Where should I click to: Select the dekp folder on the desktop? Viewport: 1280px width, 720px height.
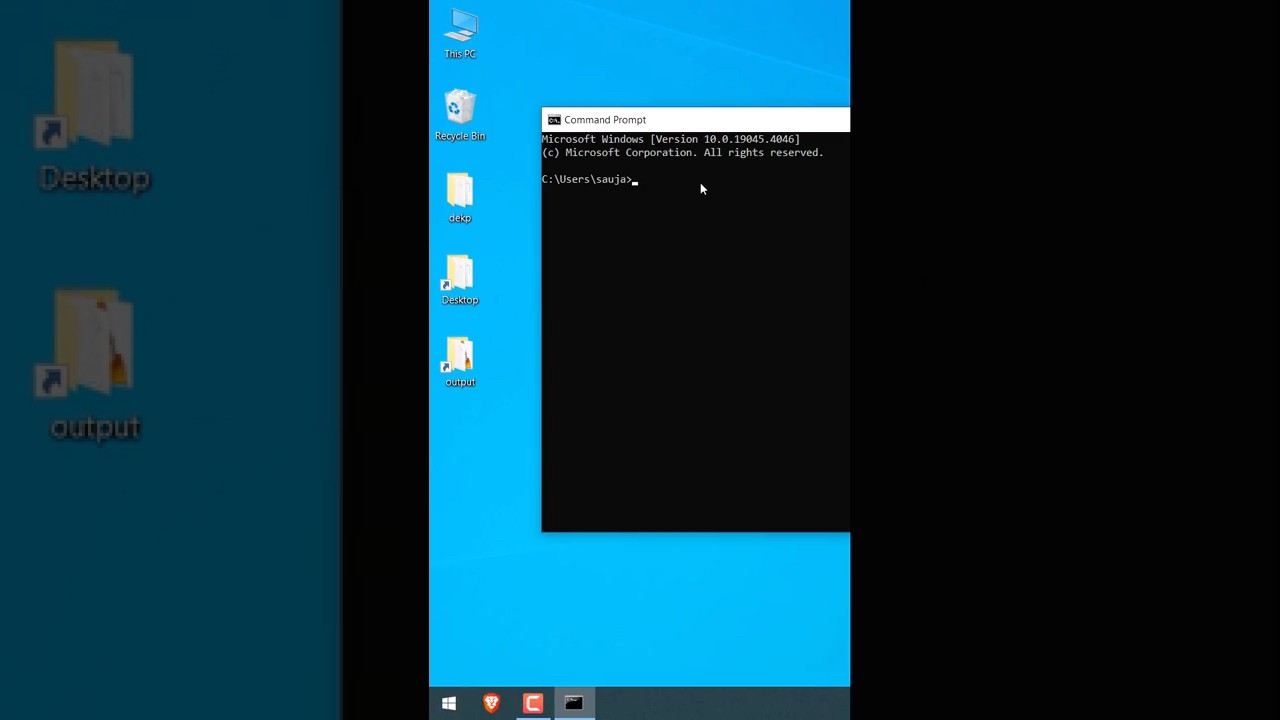[460, 198]
